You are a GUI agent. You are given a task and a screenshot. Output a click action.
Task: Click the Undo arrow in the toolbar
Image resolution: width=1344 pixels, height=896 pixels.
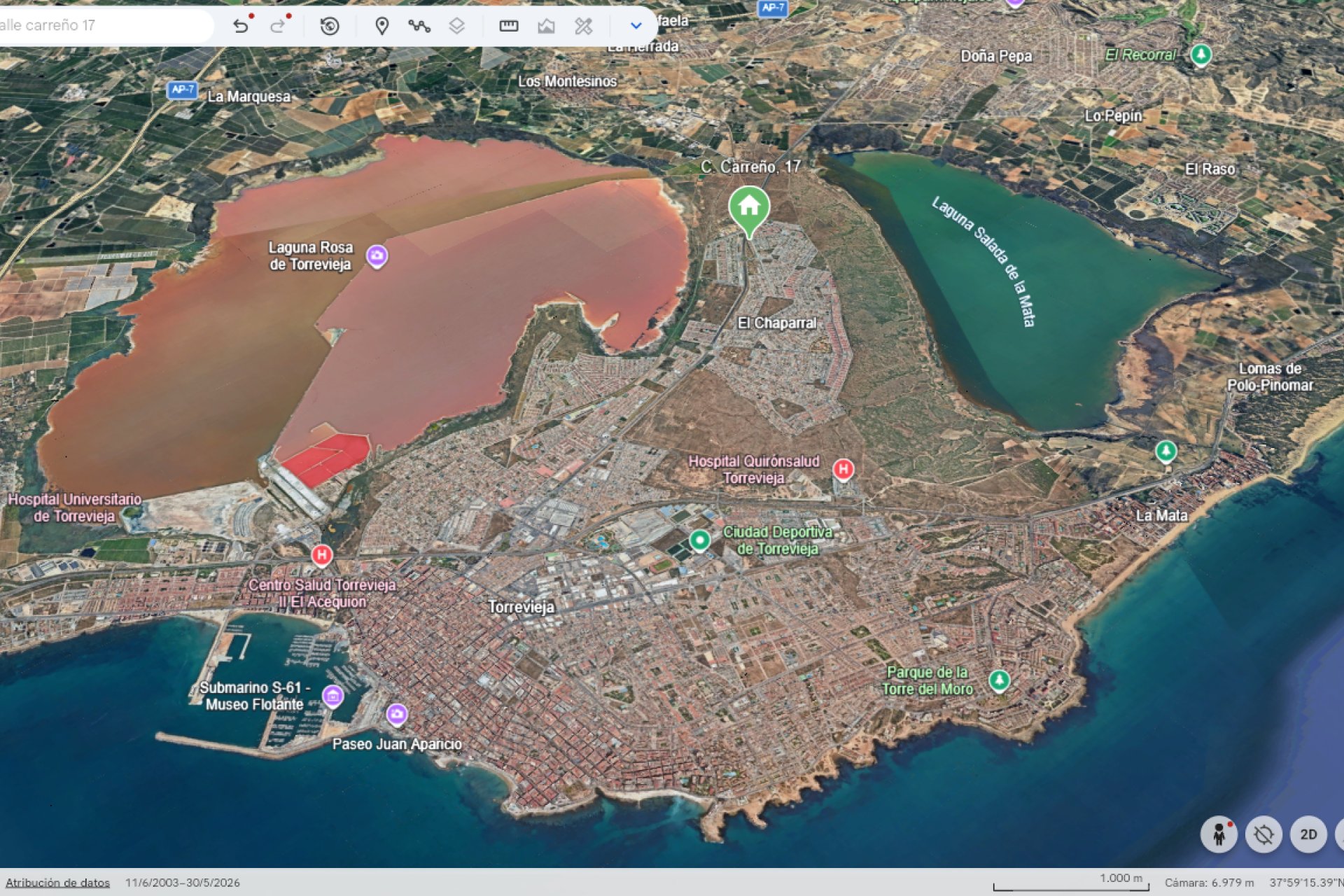241,26
